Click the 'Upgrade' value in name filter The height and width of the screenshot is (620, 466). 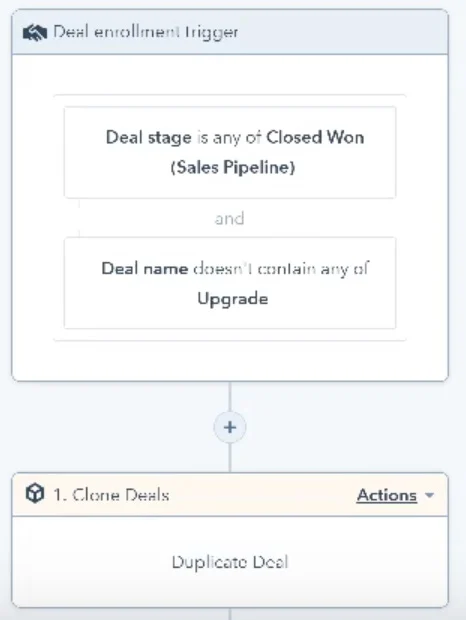(233, 299)
